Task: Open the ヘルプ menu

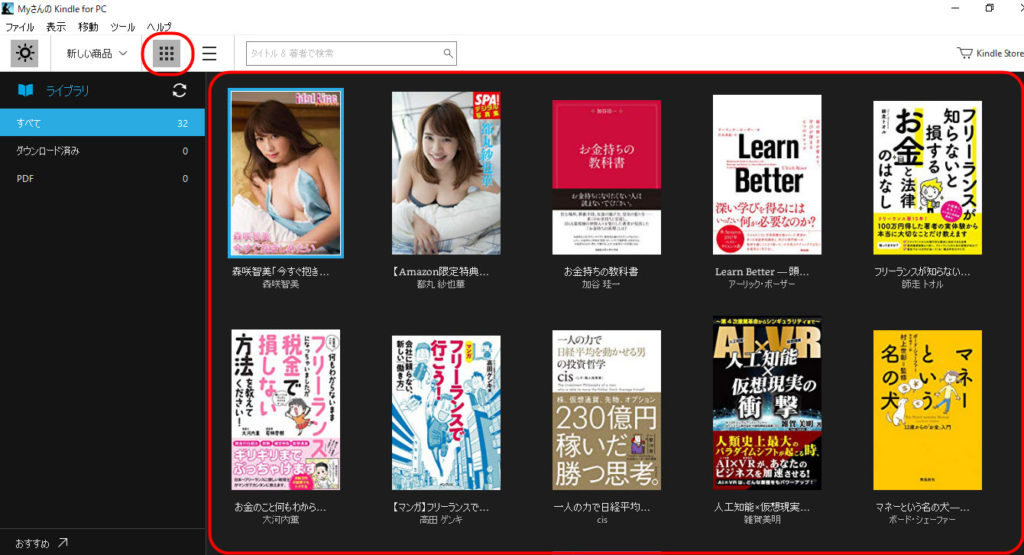Action: [x=159, y=27]
